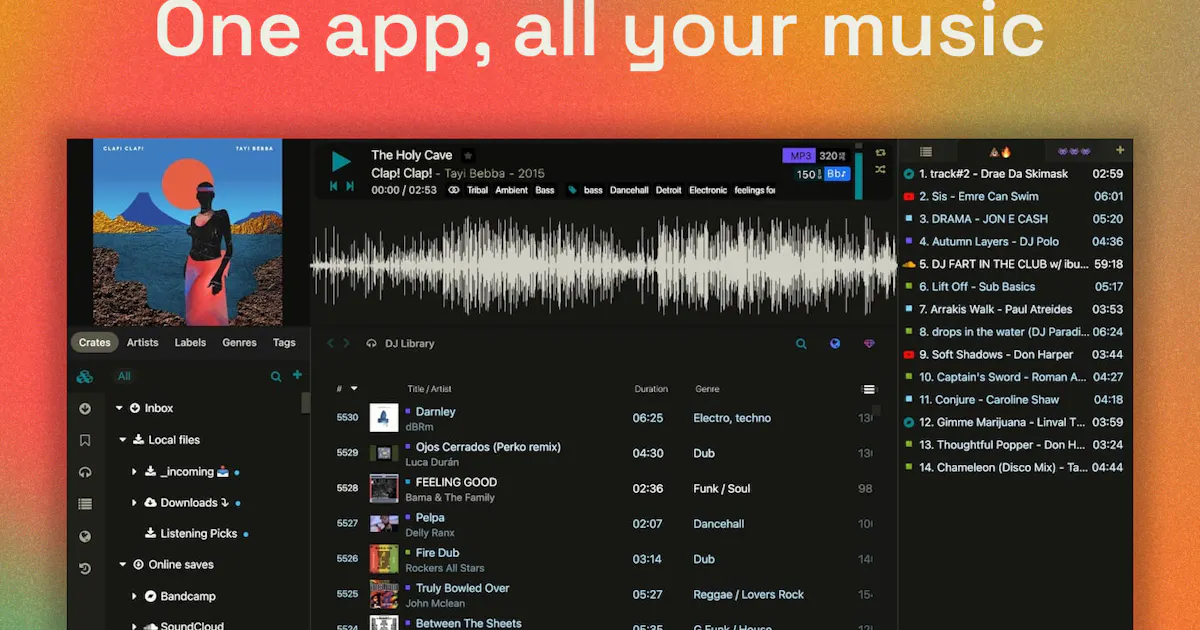Sort by the Duration column
Viewport: 1200px width, 630px height.
[651, 389]
